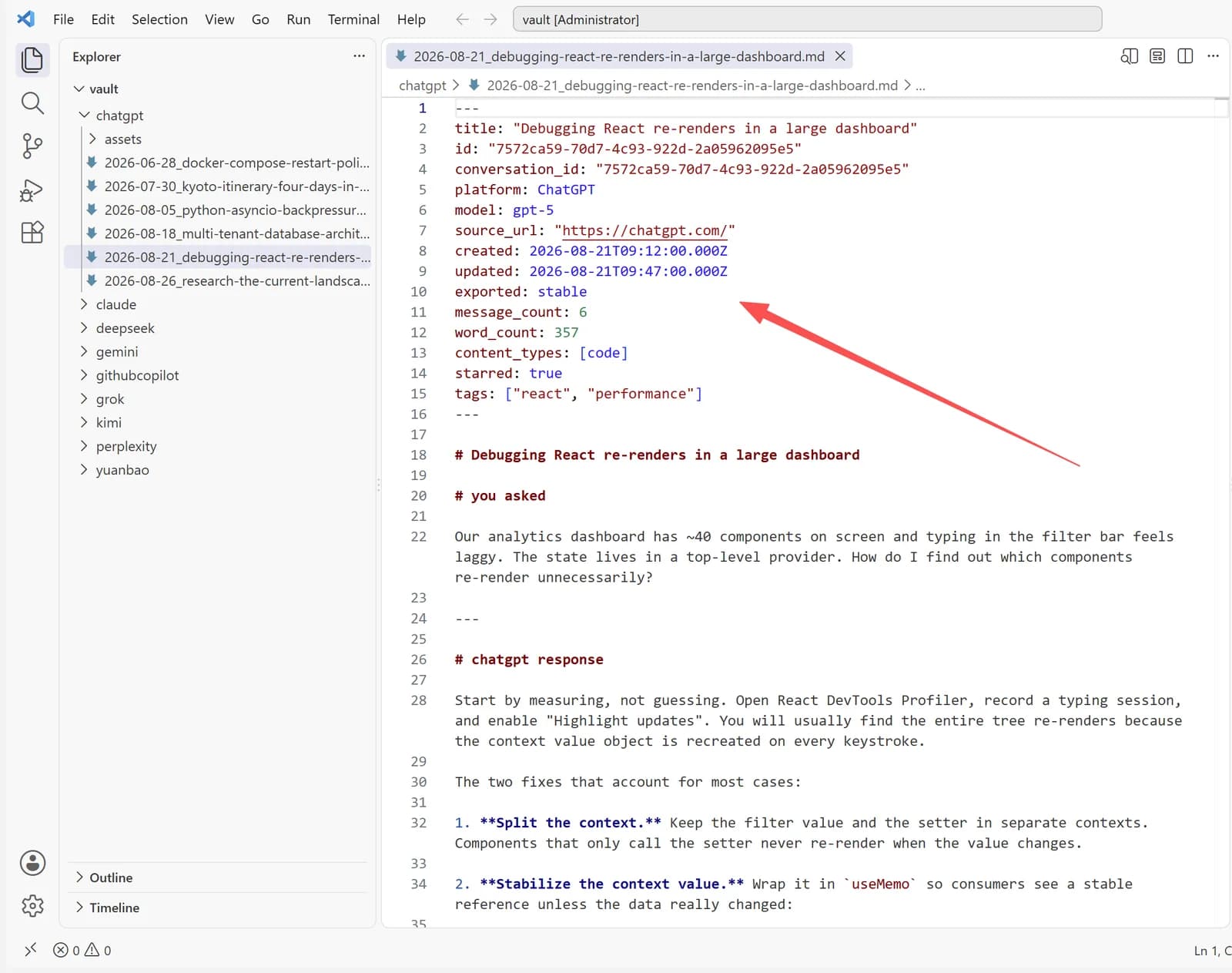This screenshot has width=1232, height=973.
Task: Open the Run and Debug view icon
Action: [x=32, y=190]
